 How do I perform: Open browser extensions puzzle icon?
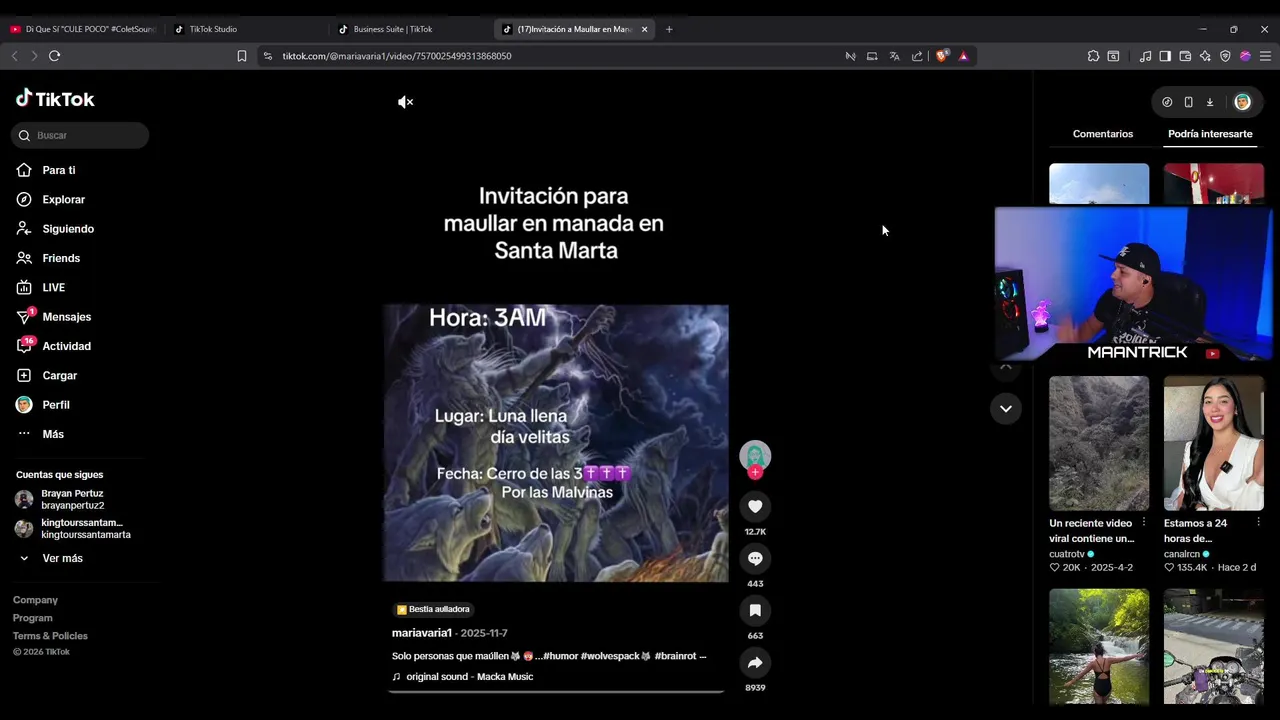pyautogui.click(x=1093, y=56)
